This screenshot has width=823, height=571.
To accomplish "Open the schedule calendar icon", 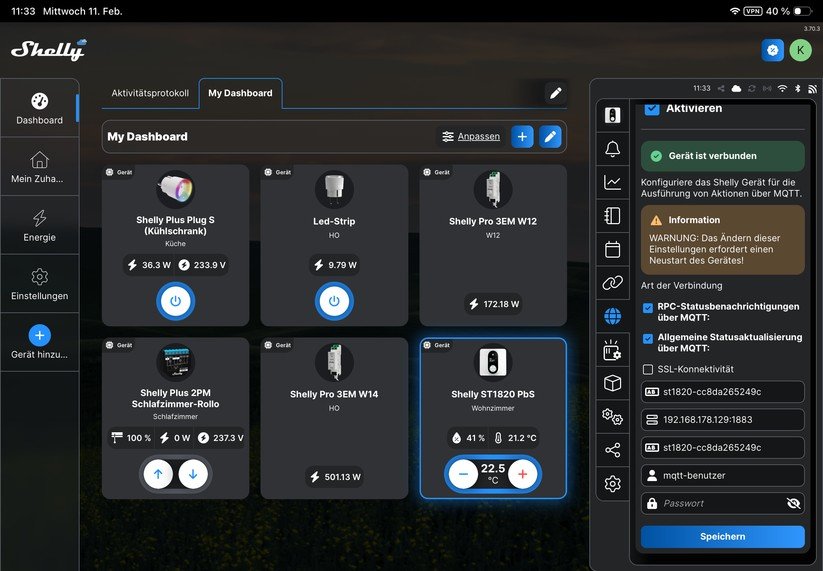I will (612, 249).
